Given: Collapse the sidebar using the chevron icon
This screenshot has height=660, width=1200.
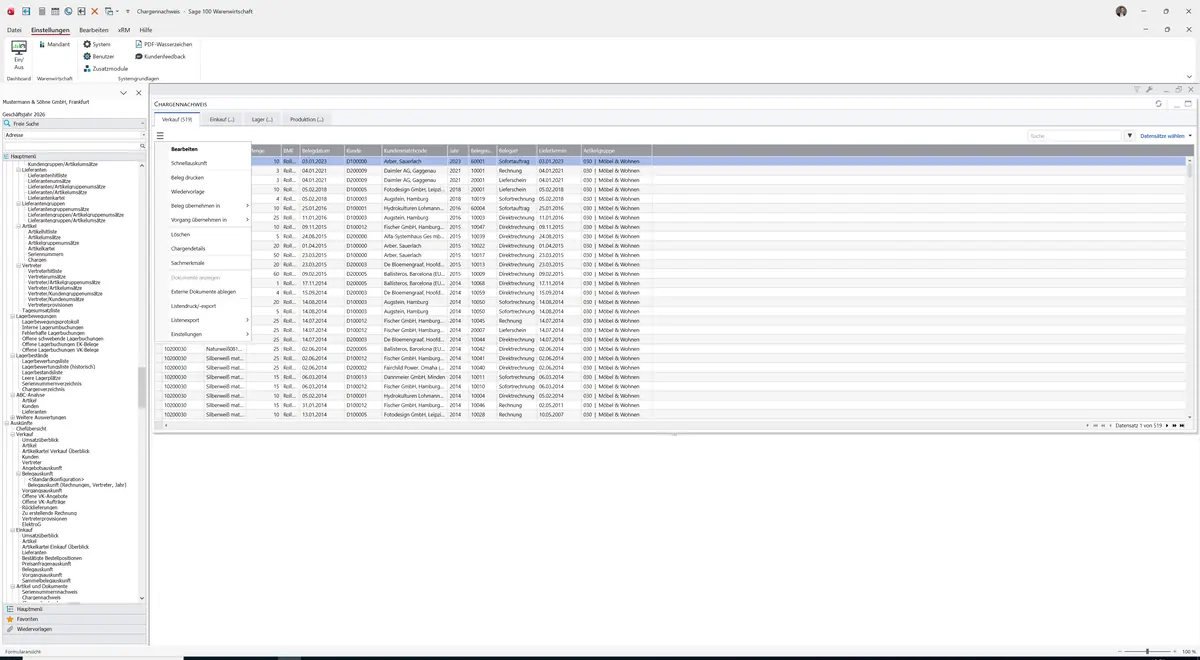Looking at the screenshot, I should tap(124, 93).
